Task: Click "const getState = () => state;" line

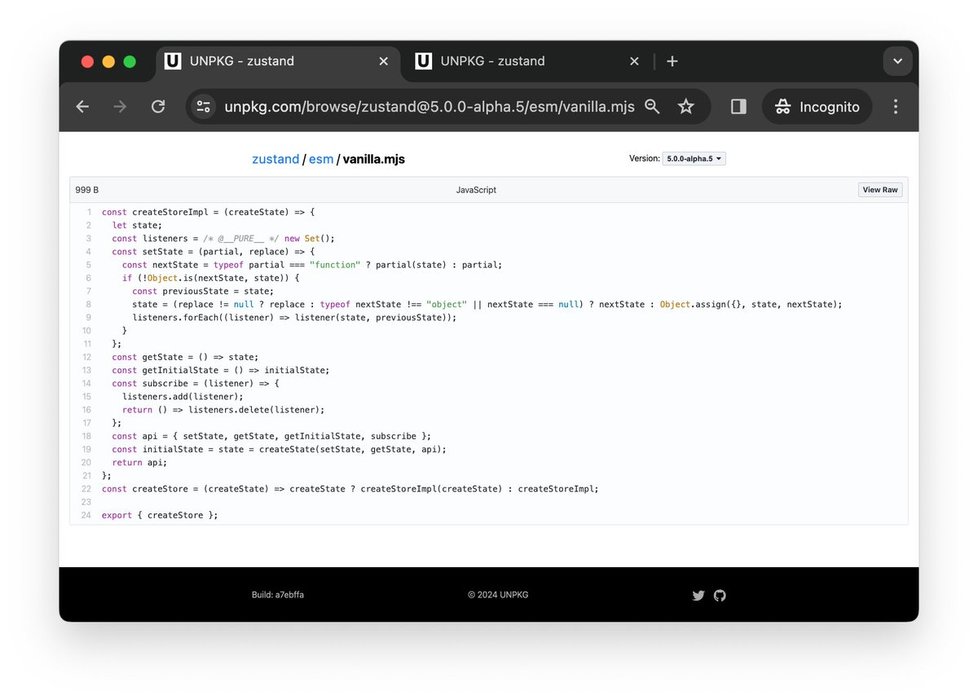Action: (x=185, y=357)
